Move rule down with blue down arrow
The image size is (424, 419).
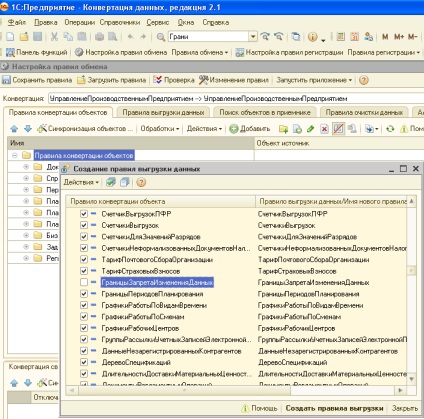click(28, 129)
